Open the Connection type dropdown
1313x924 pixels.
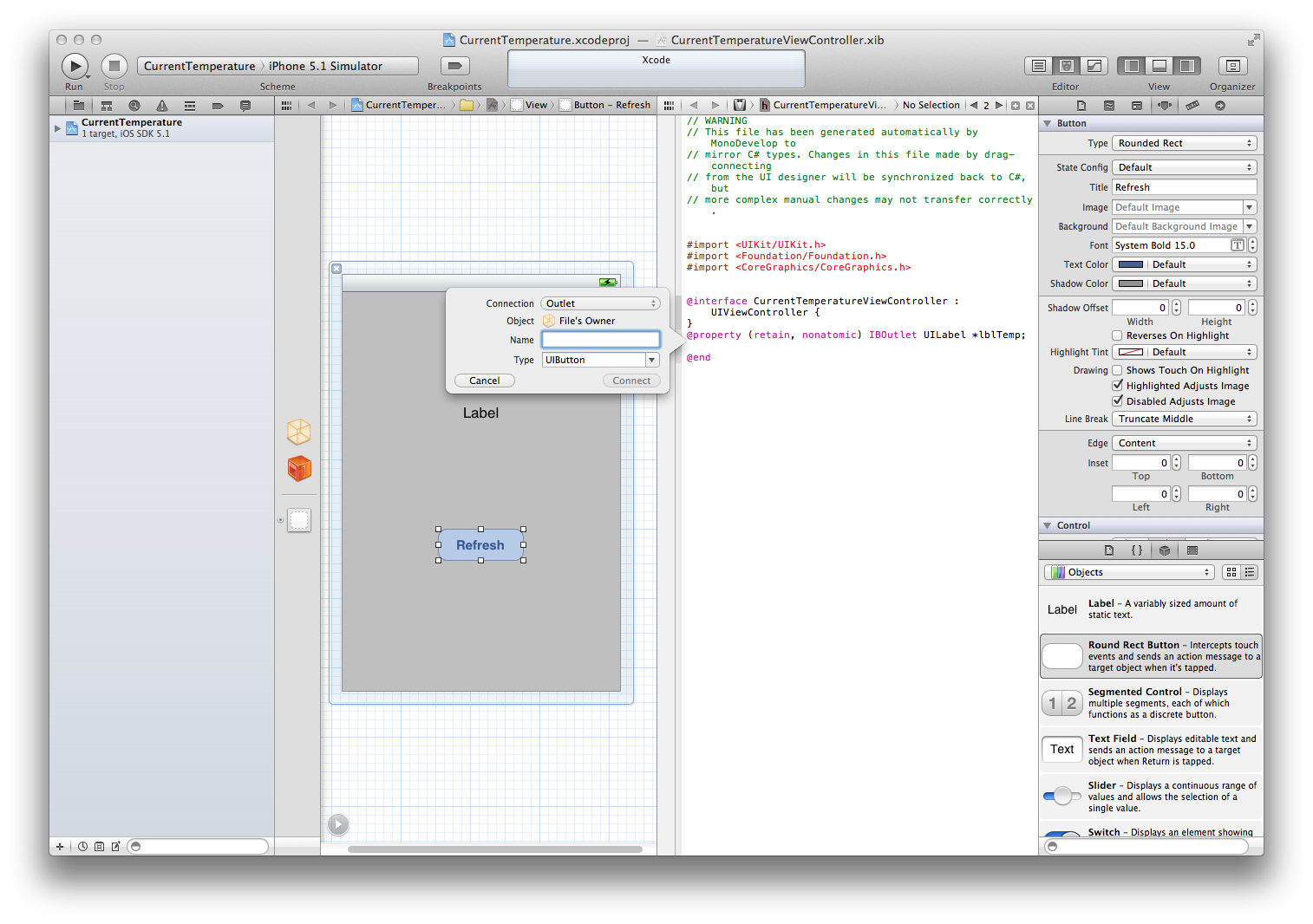coord(600,303)
